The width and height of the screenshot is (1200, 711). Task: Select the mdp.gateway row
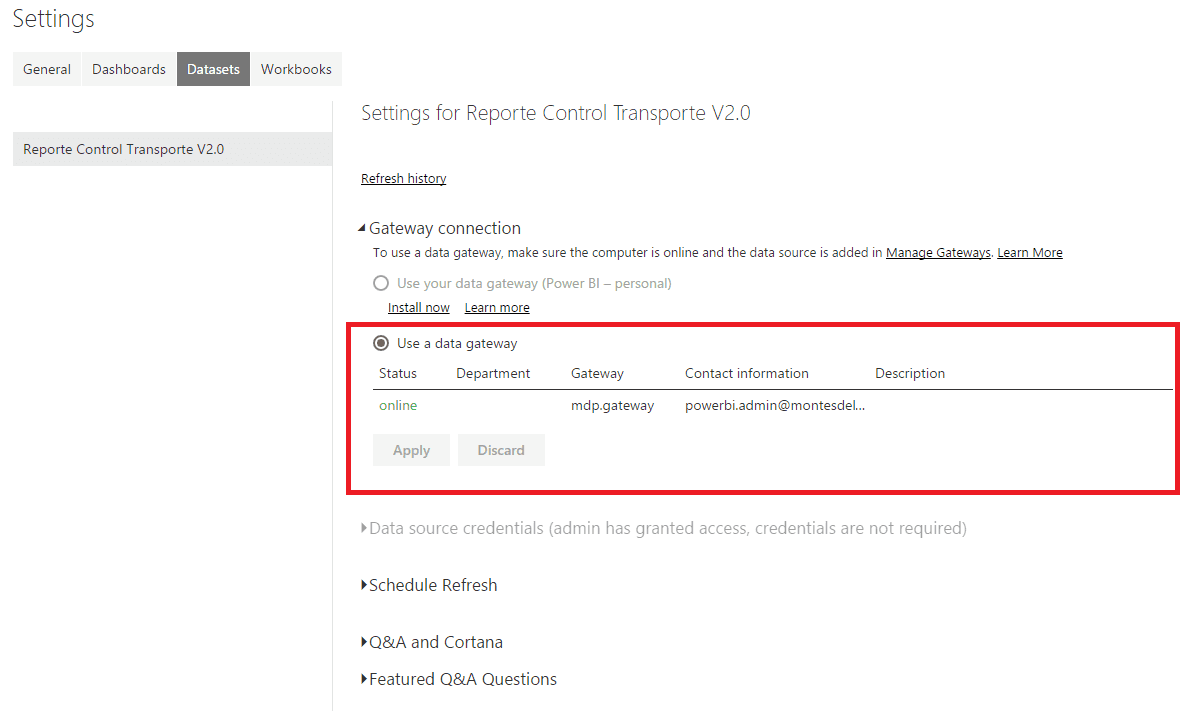tap(772, 405)
